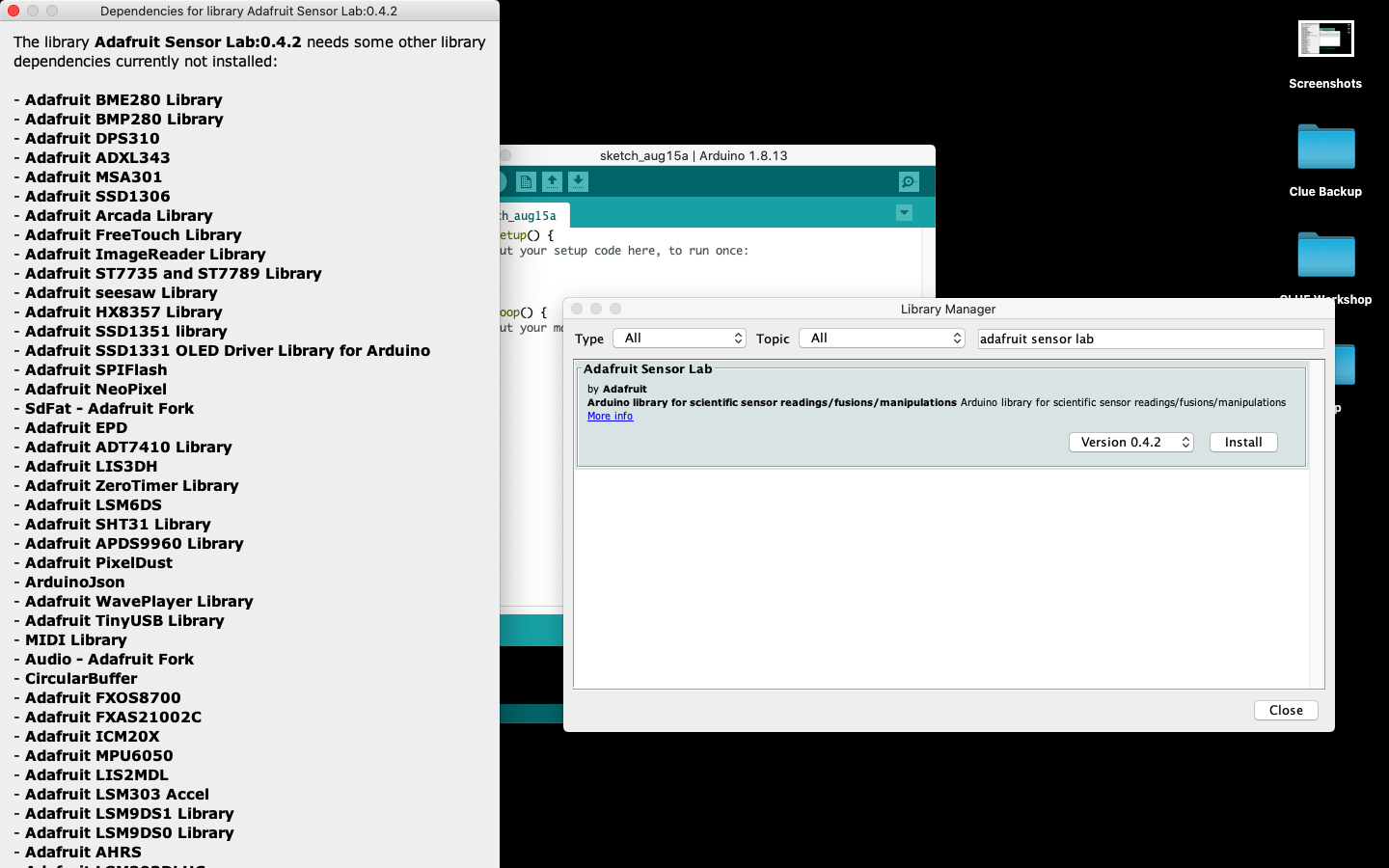This screenshot has height=868, width=1389.
Task: Open the Topic filter dropdown
Action: [883, 339]
